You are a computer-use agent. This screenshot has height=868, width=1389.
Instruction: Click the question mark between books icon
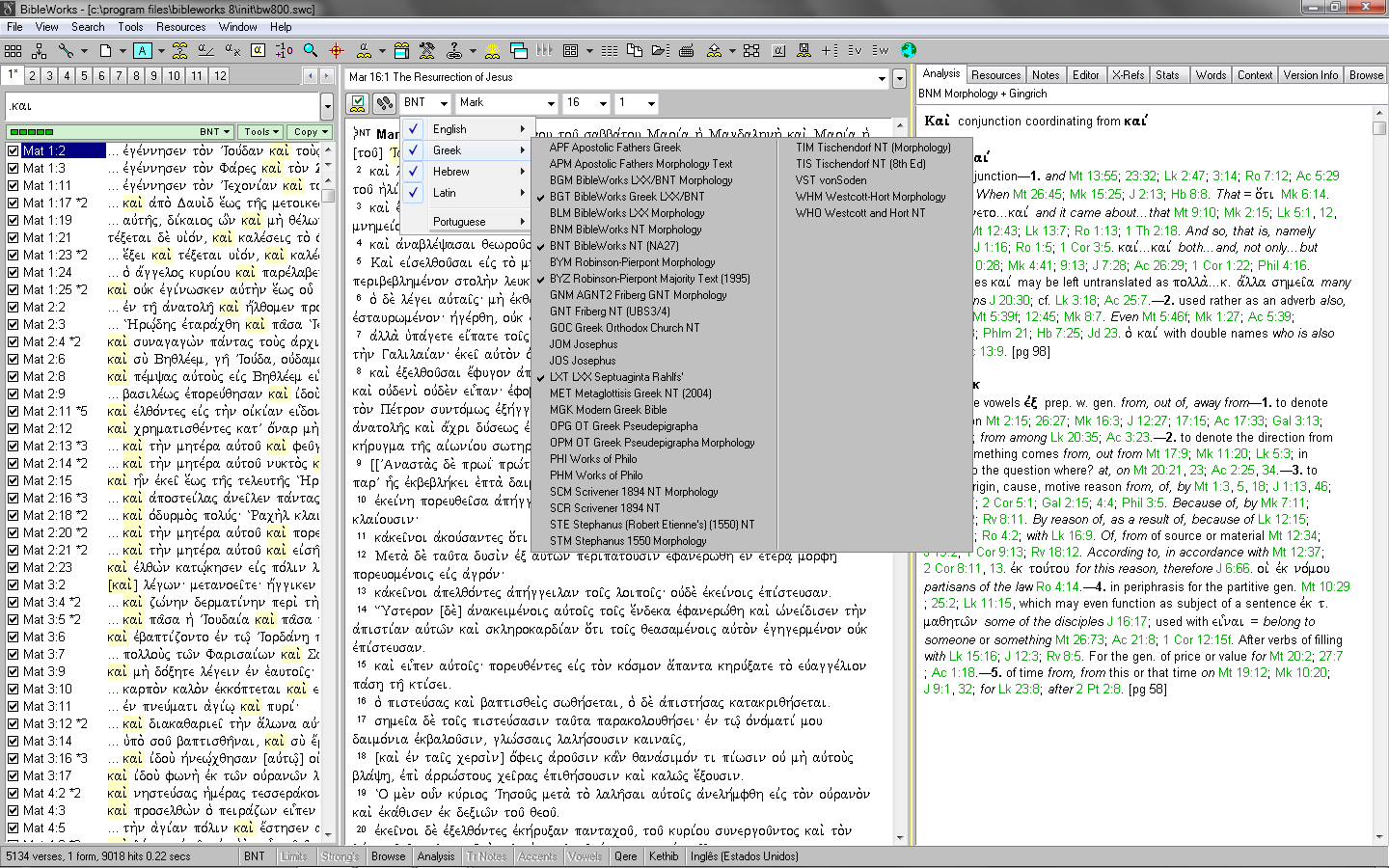[180, 50]
